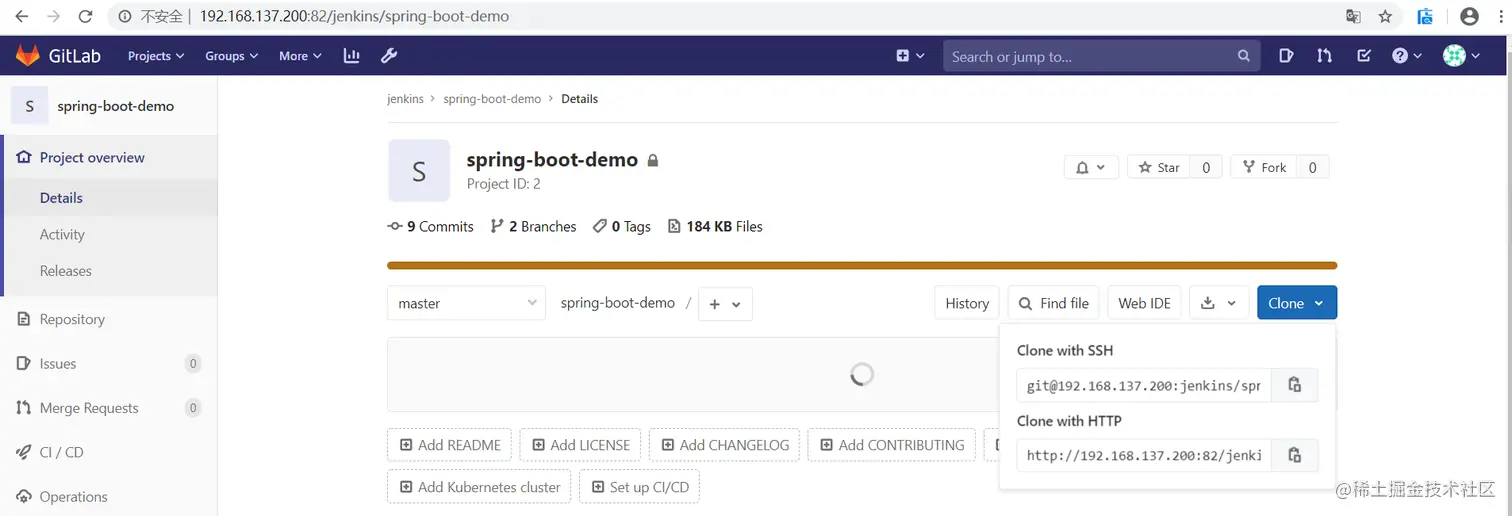The width and height of the screenshot is (1512, 516).
Task: Reload the page with the refresh icon
Action: [x=86, y=16]
